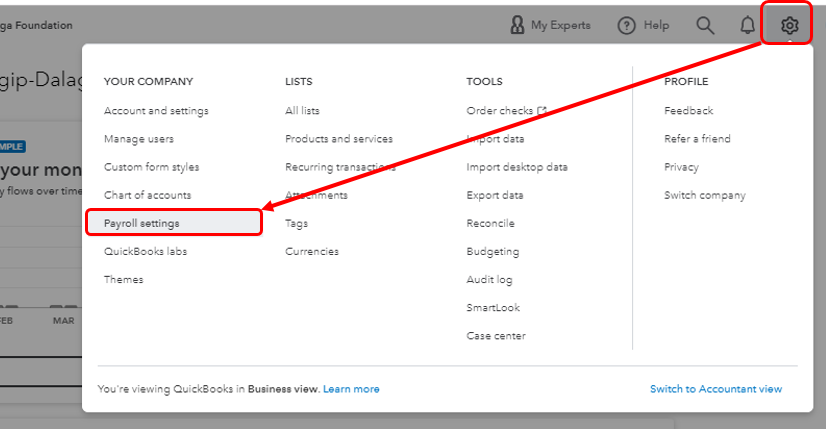Select Themes option
This screenshot has height=429, width=826.
coord(123,279)
